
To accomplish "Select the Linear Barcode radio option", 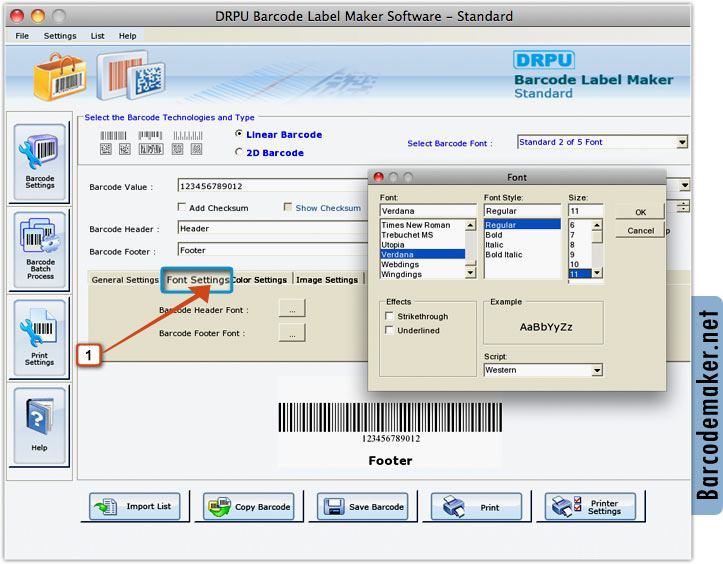I will click(239, 134).
